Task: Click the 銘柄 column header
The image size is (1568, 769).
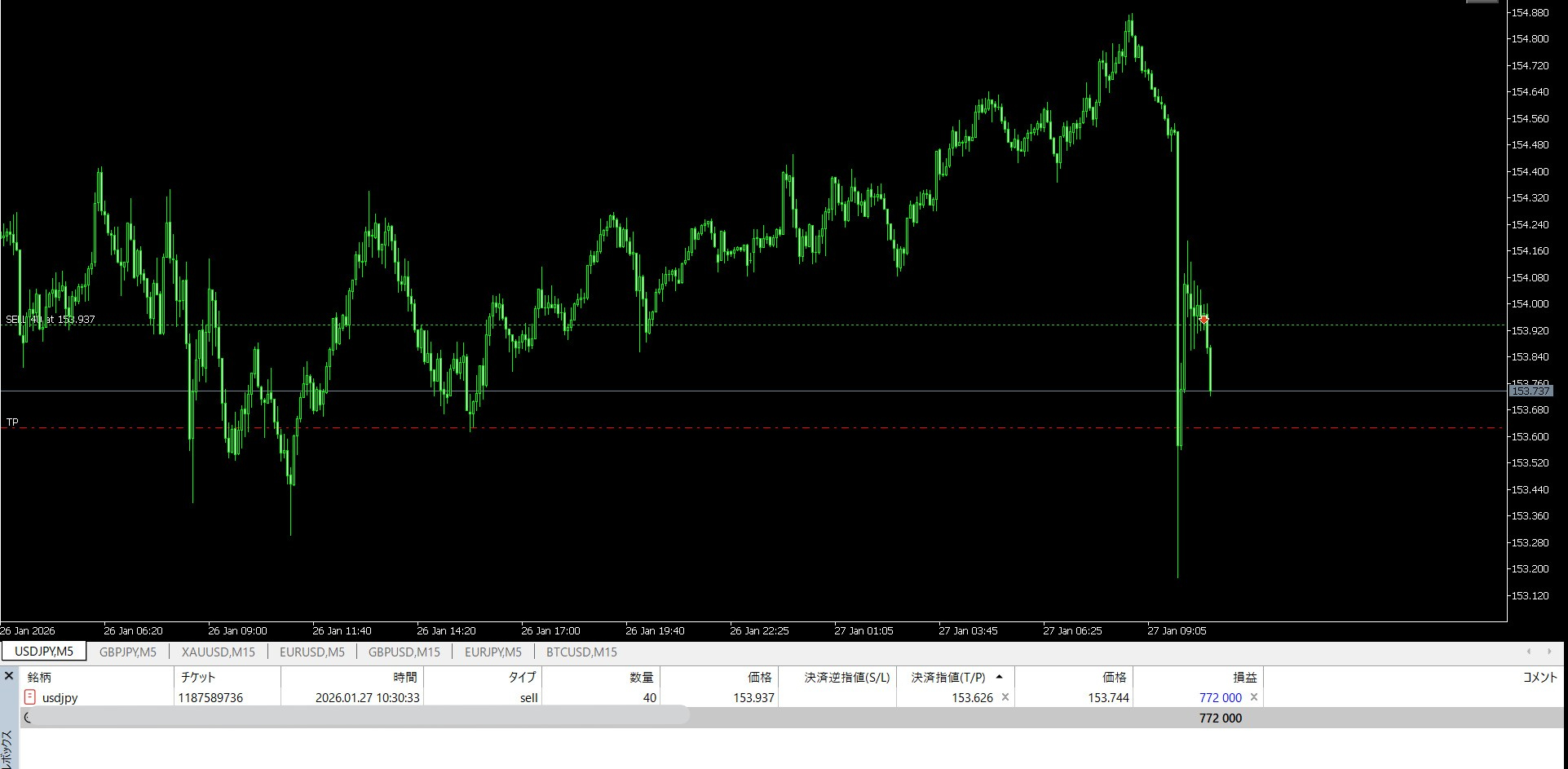Action: click(39, 677)
